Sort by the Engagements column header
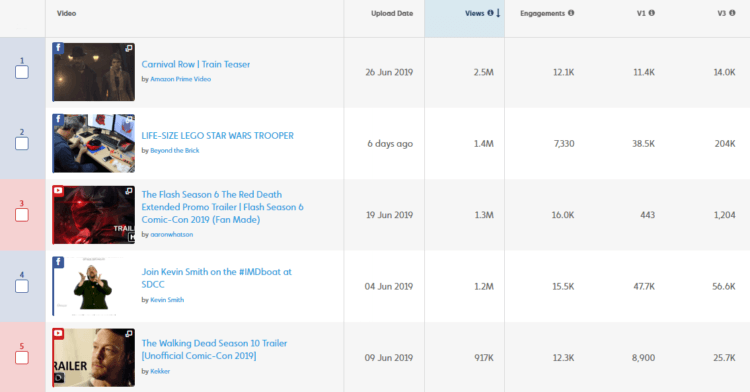 [542, 13]
